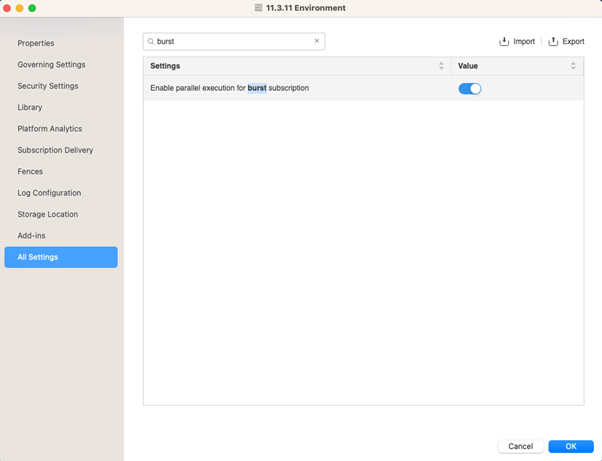
Task: Go to Security Settings
Action: 48,86
